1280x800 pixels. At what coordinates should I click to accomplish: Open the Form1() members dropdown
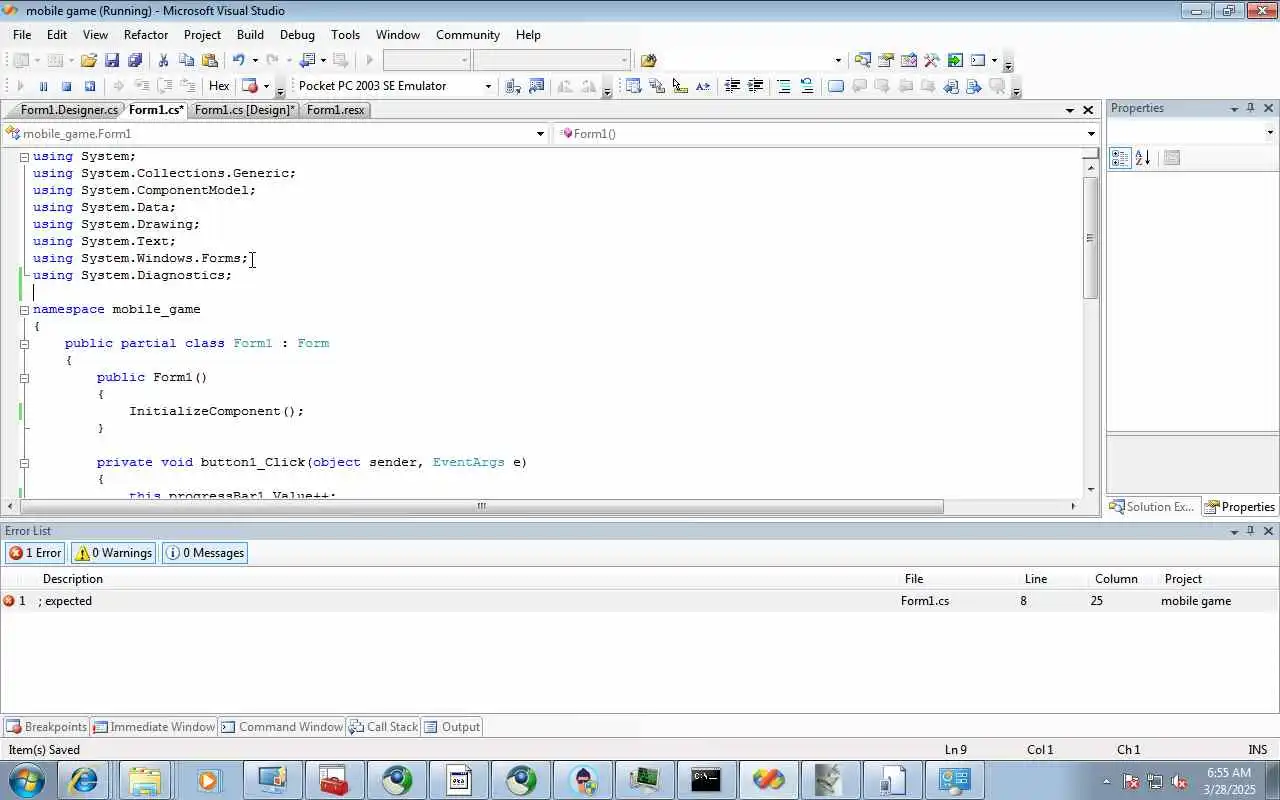tap(1091, 134)
